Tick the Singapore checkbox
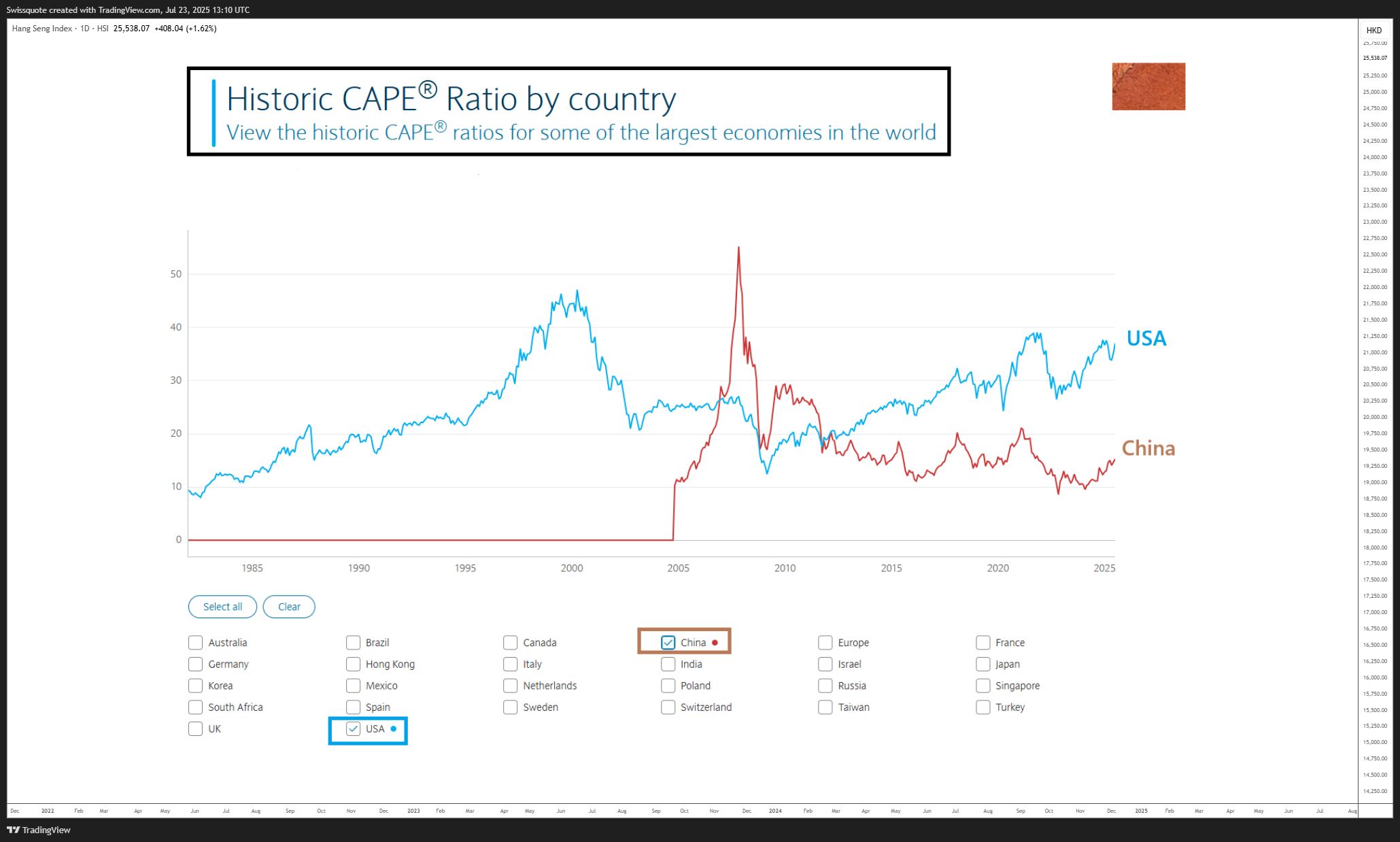The height and width of the screenshot is (842, 1400). pyautogui.click(x=983, y=686)
